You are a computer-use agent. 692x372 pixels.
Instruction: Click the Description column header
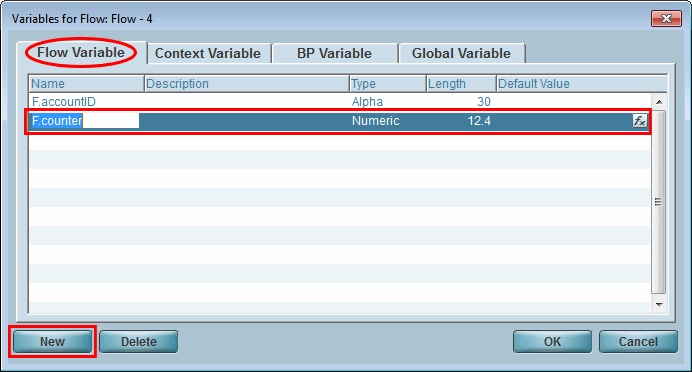coord(247,83)
